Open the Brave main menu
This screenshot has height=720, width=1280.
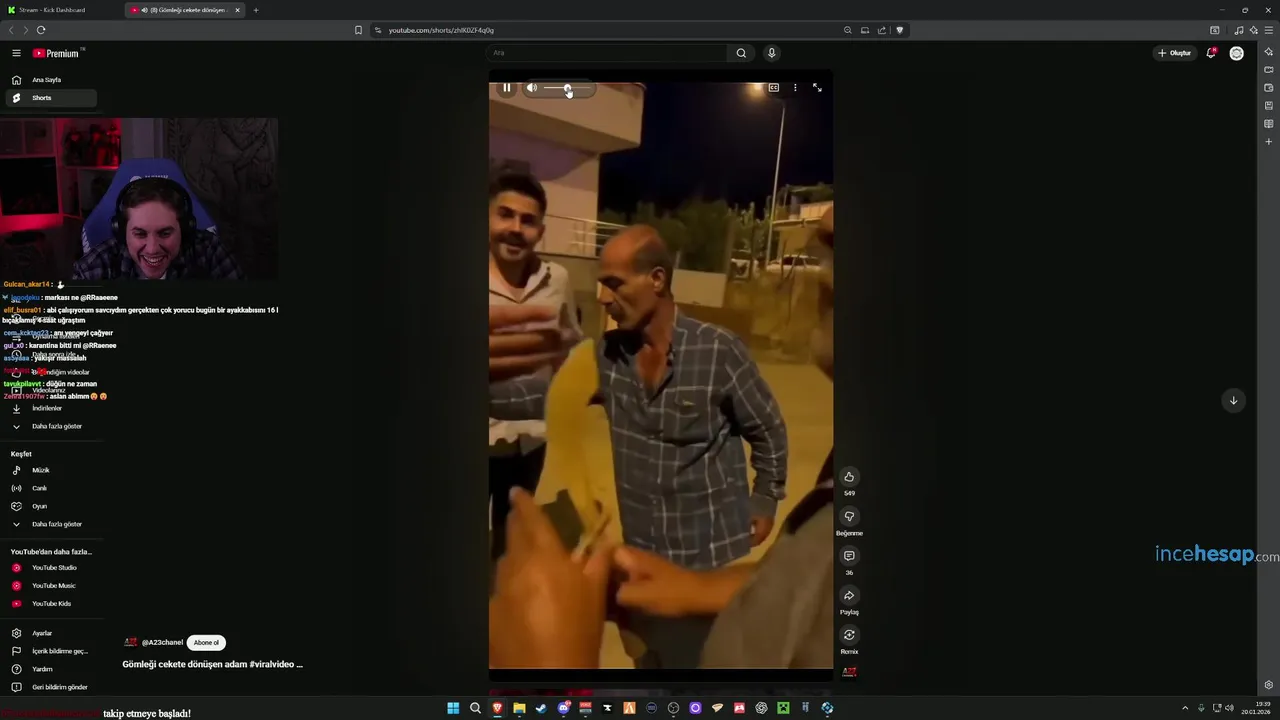pos(1268,30)
